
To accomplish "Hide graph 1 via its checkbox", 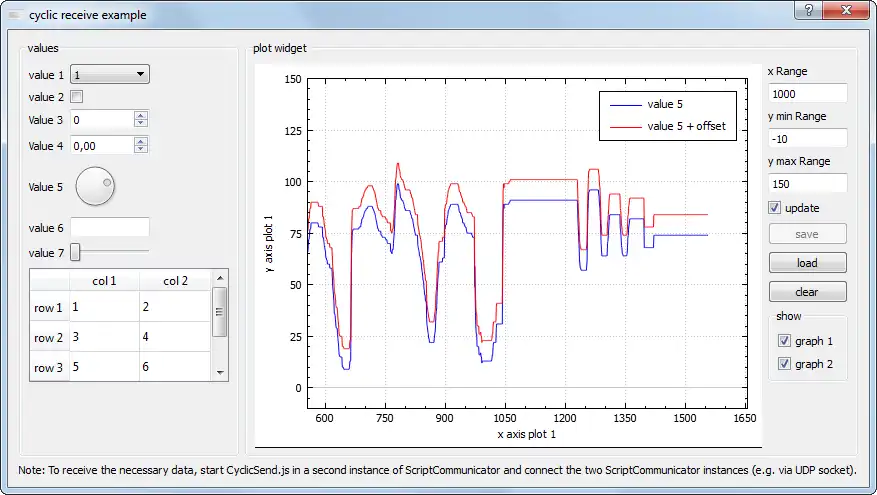I will (784, 341).
